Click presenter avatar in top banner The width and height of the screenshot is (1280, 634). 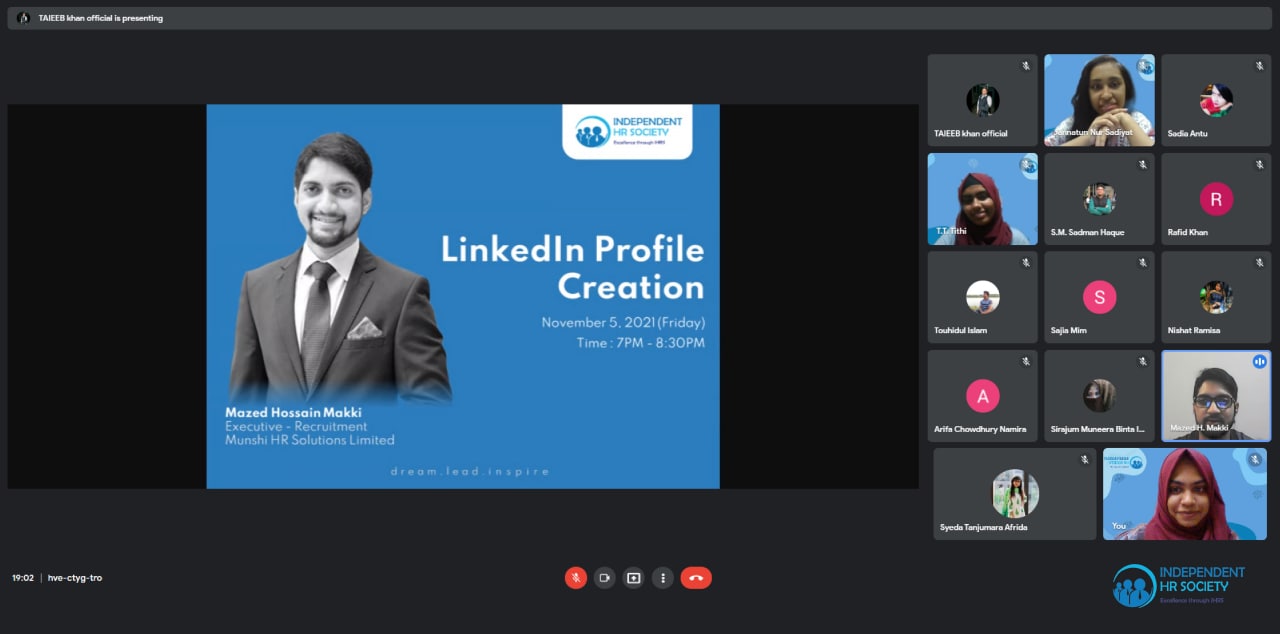pyautogui.click(x=23, y=18)
